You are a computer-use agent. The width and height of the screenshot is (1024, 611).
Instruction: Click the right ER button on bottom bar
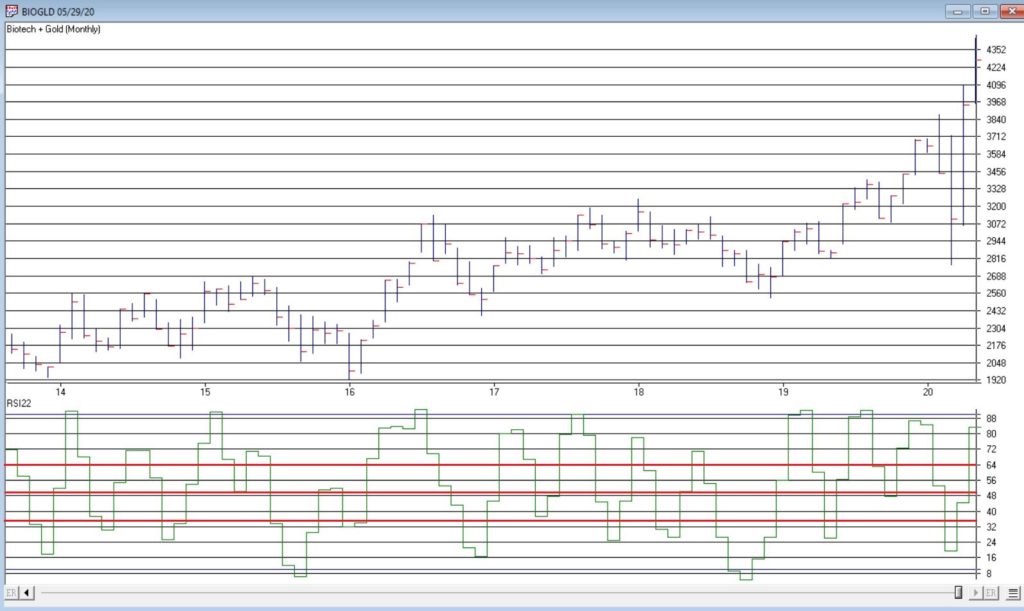coord(991,593)
